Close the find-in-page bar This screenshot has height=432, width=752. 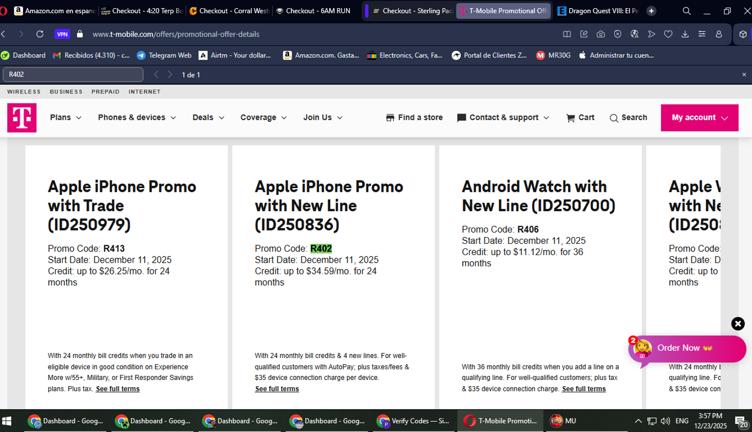click(744, 75)
